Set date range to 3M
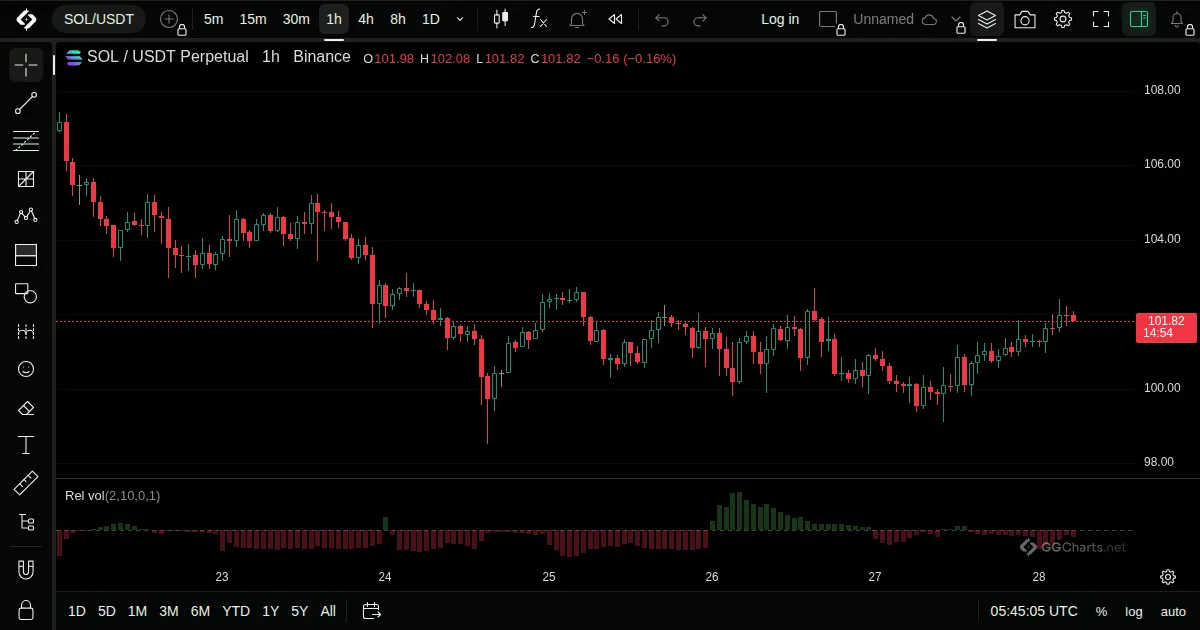Image resolution: width=1200 pixels, height=630 pixels. [x=169, y=611]
